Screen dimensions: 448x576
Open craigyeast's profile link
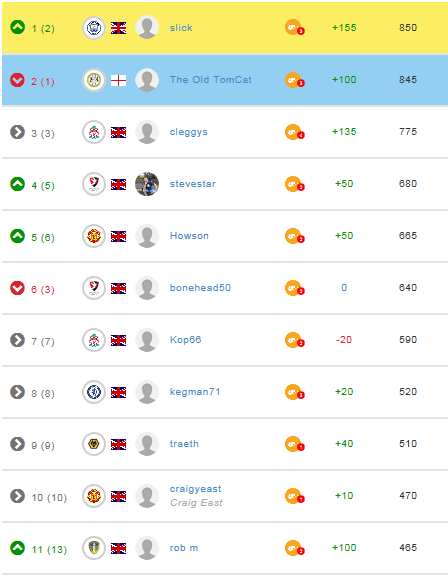[195, 489]
